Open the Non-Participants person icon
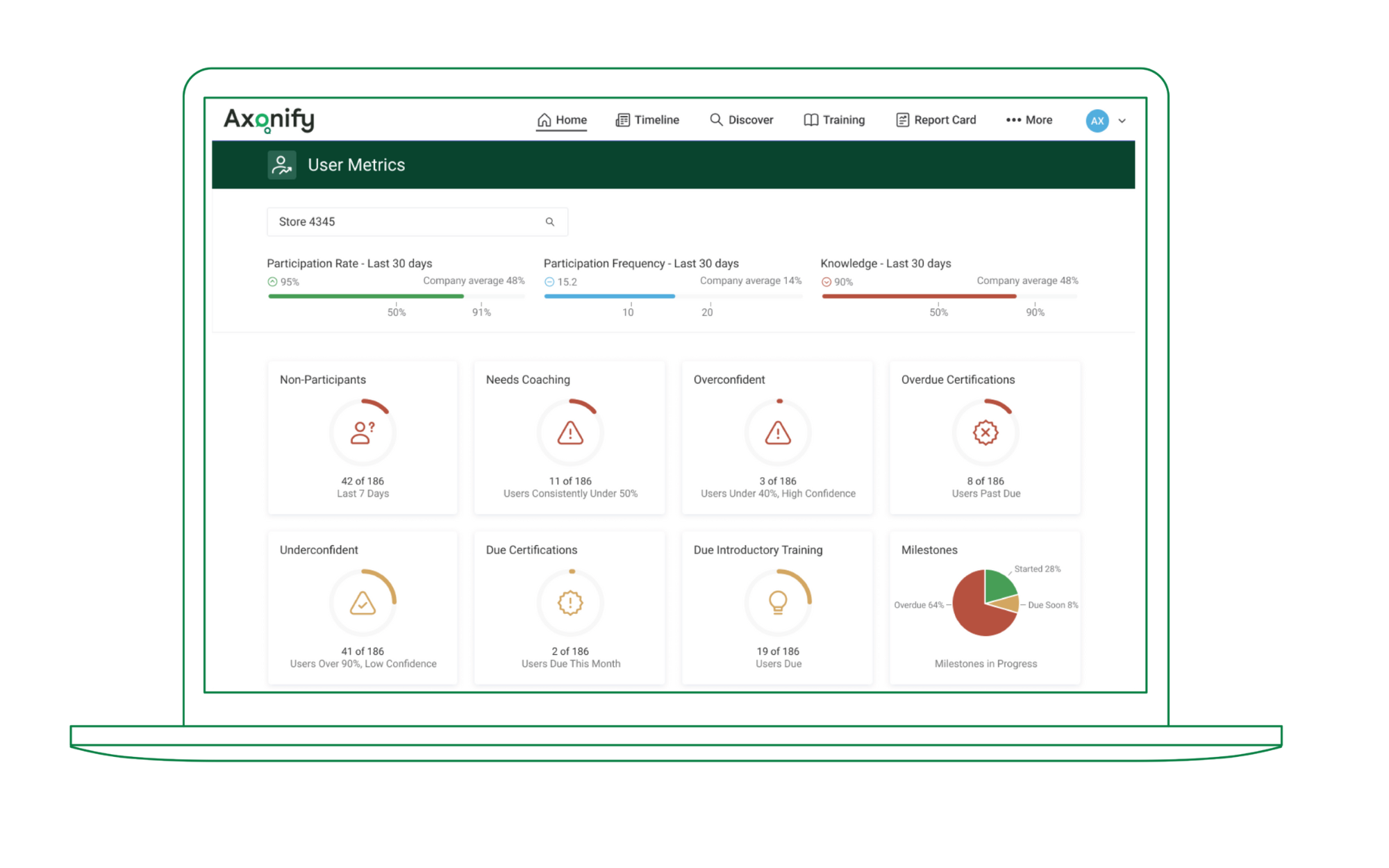This screenshot has width=1389, height=868. [363, 433]
